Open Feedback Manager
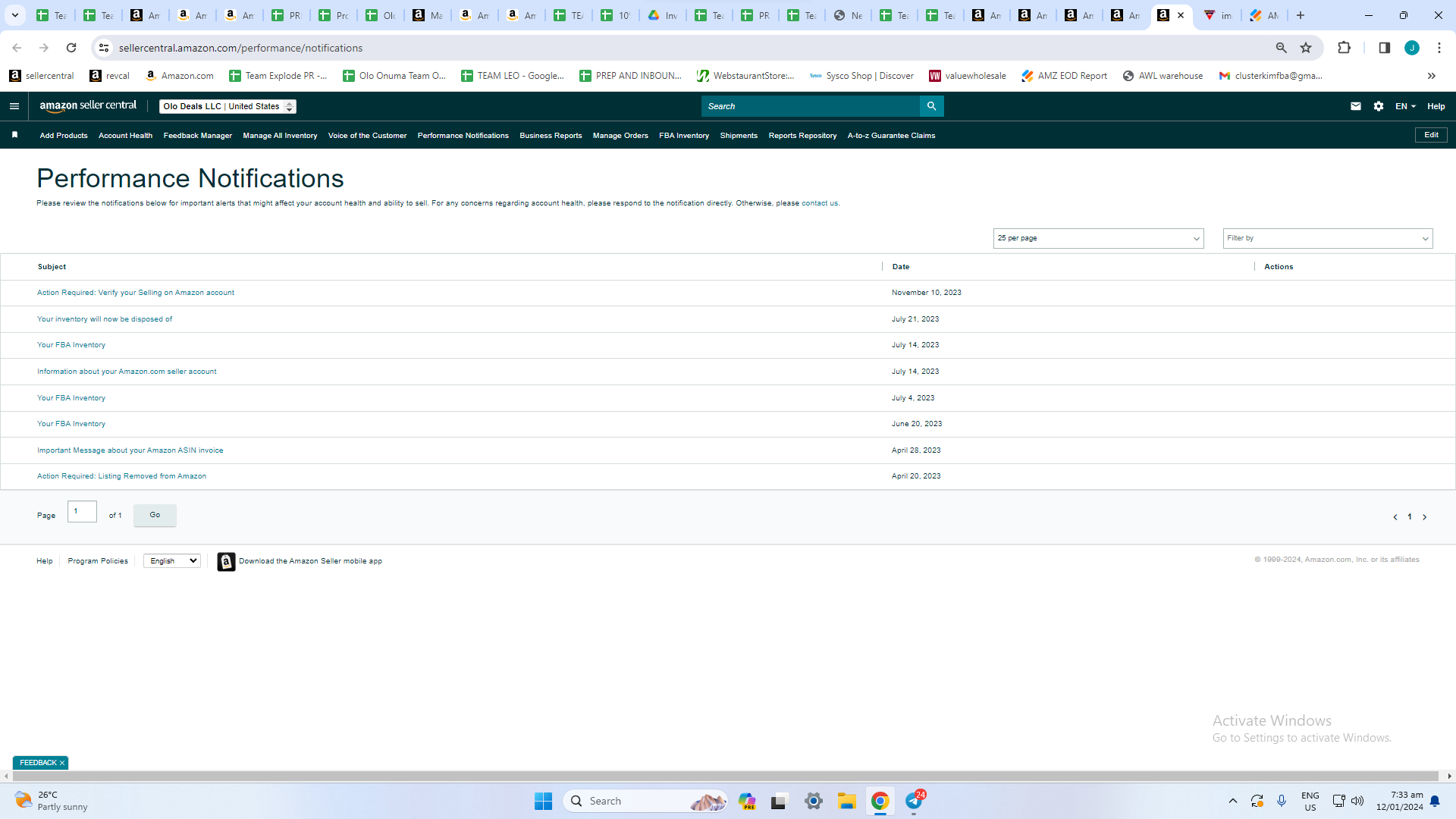Image resolution: width=1456 pixels, height=819 pixels. [x=197, y=136]
